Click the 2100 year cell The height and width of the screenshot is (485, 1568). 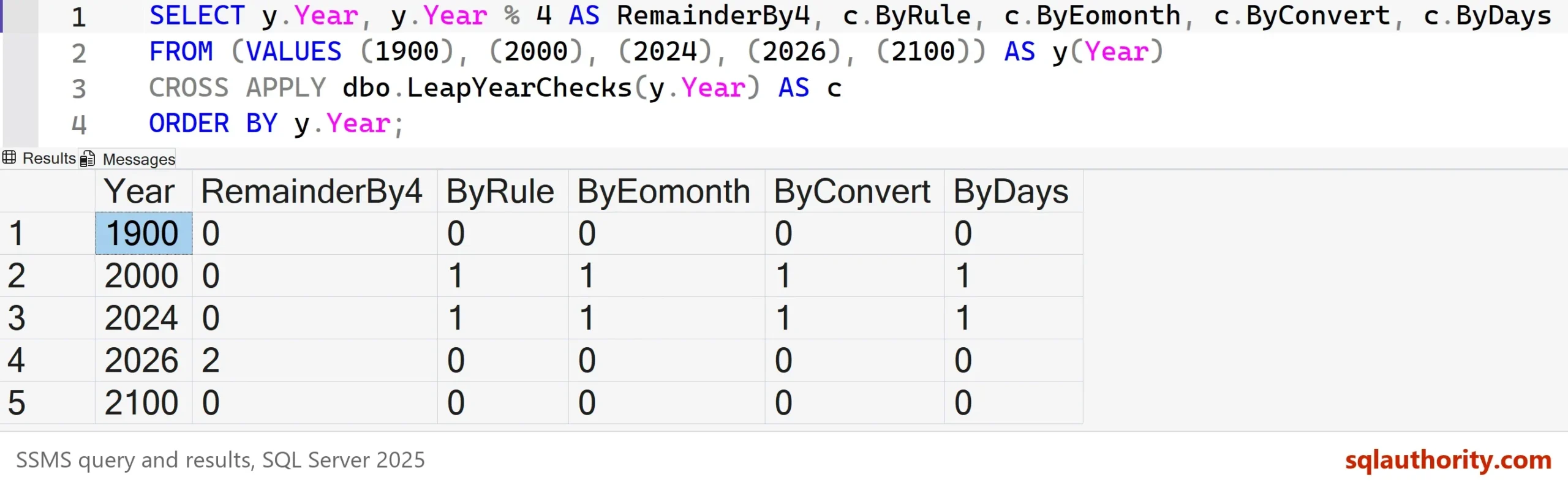pyautogui.click(x=144, y=402)
